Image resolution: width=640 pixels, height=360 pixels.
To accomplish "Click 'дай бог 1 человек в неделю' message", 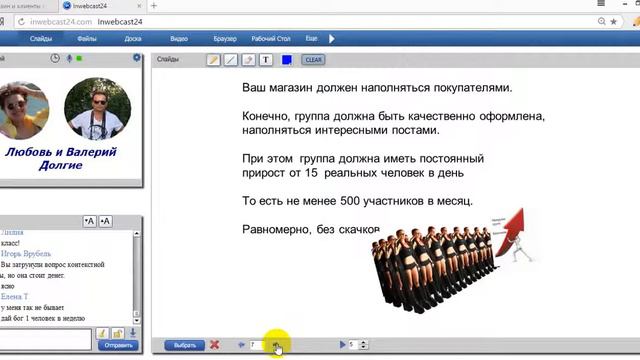I will click(x=43, y=318).
